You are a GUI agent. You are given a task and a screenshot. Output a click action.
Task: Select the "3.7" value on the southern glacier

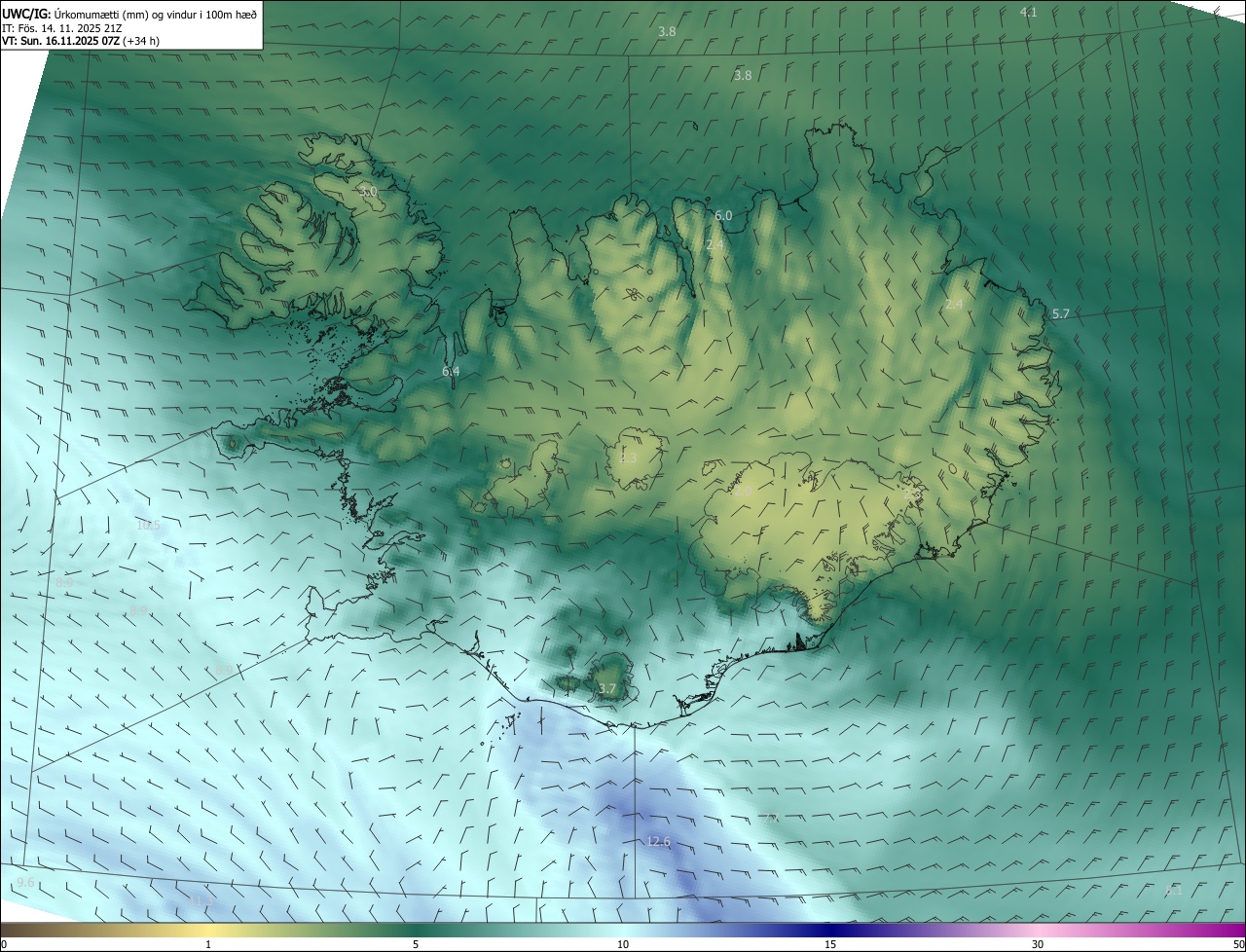pyautogui.click(x=606, y=689)
